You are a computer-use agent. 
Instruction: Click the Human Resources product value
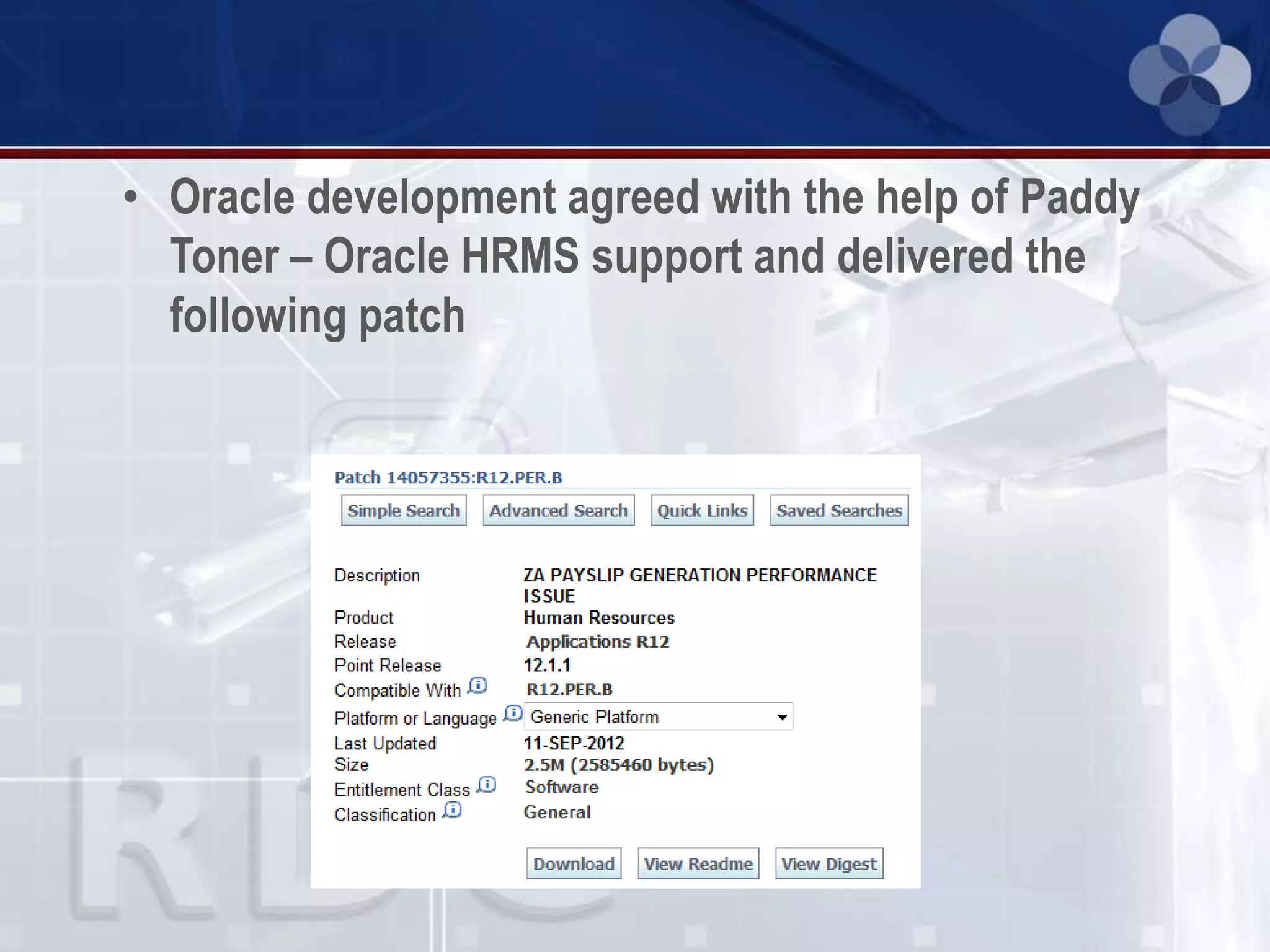coord(599,618)
